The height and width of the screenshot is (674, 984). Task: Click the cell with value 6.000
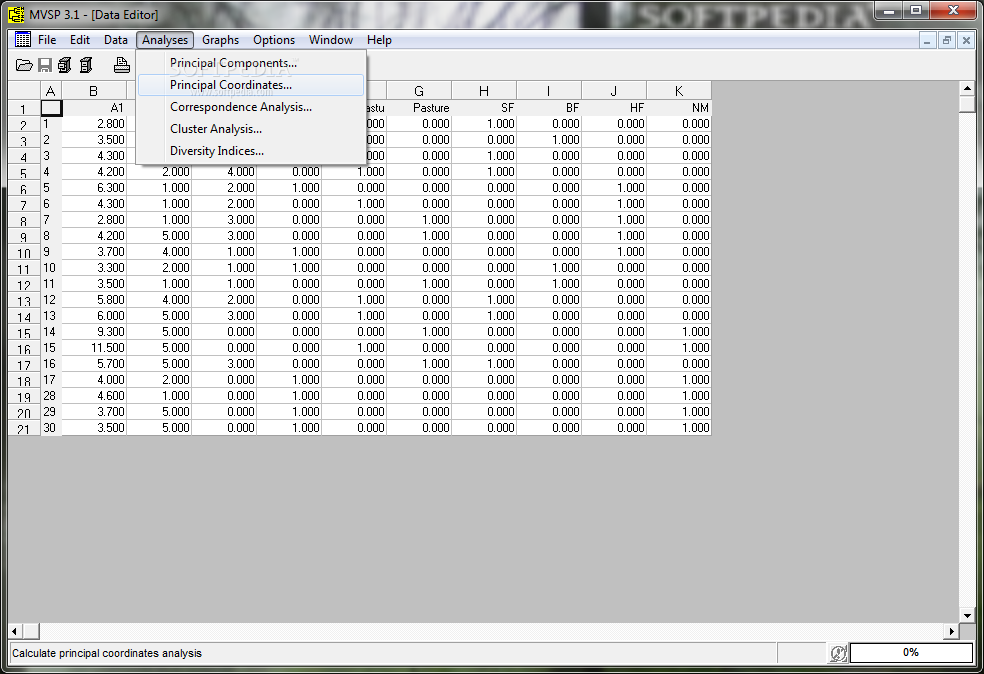[94, 316]
